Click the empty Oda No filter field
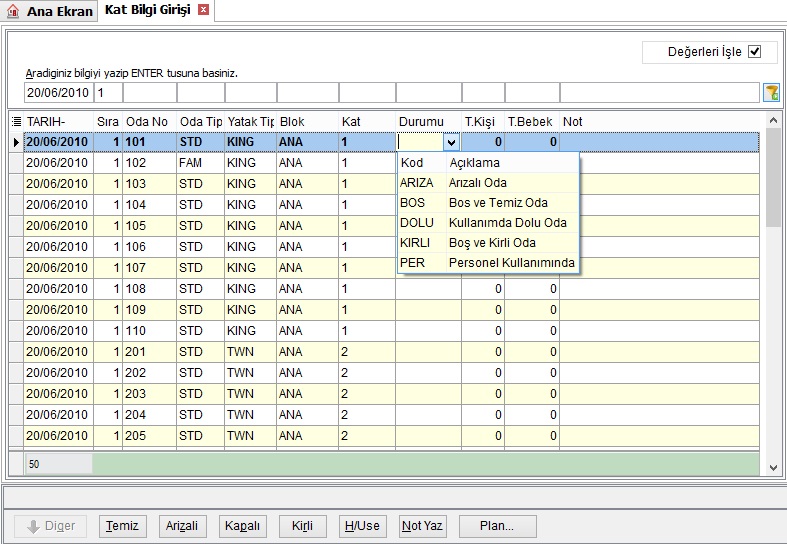Screen dimensions: 787x544 tap(150, 93)
